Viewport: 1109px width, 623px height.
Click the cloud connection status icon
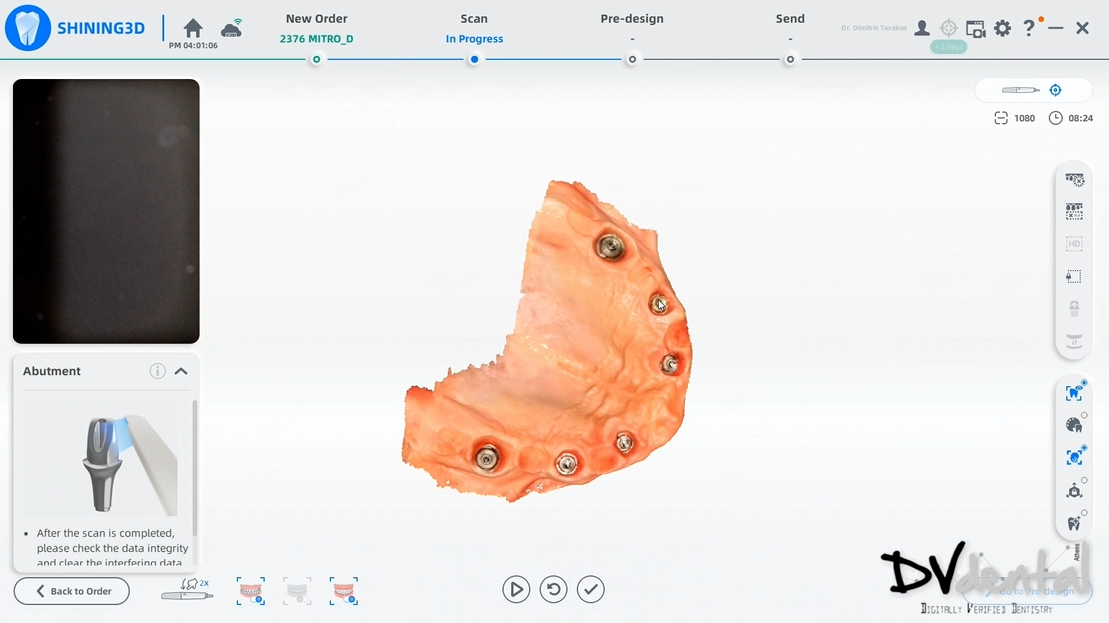click(x=231, y=28)
